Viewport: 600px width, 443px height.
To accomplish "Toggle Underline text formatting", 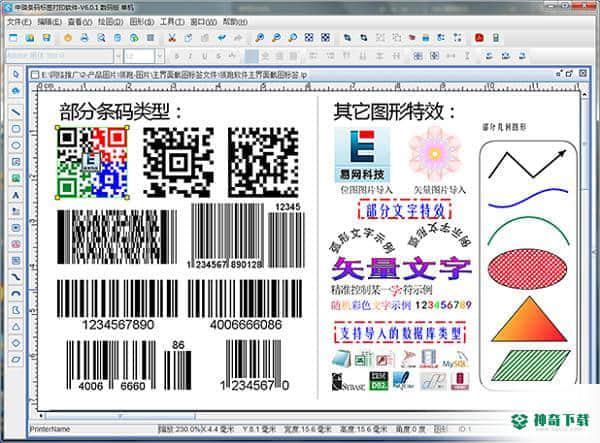I will tap(204, 56).
